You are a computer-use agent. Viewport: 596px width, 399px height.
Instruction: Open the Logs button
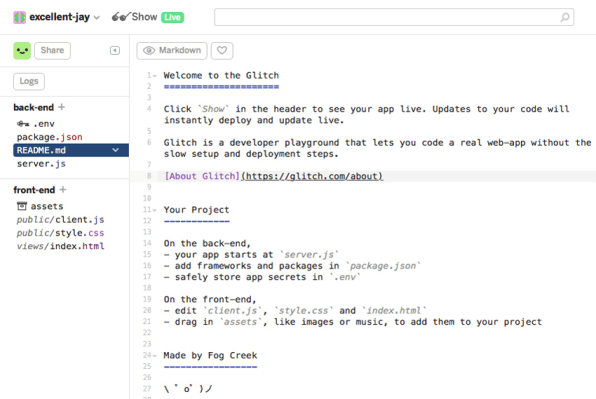(x=29, y=81)
